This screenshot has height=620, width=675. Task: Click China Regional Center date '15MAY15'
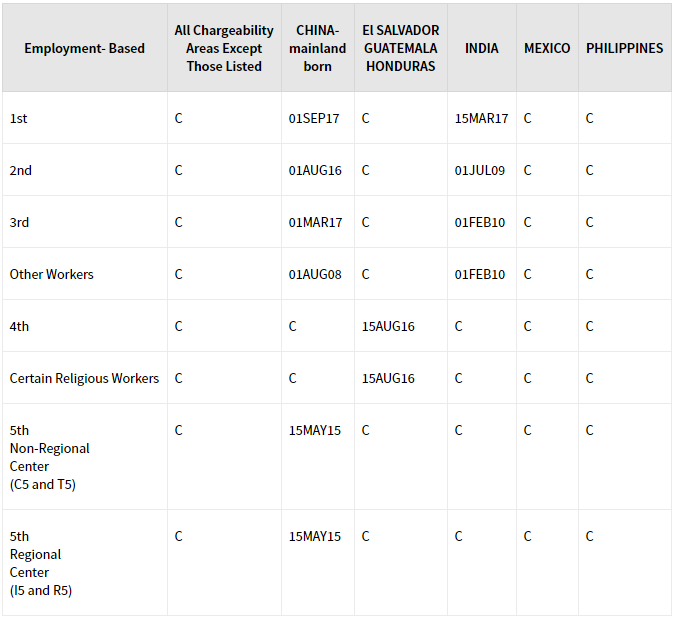[315, 536]
